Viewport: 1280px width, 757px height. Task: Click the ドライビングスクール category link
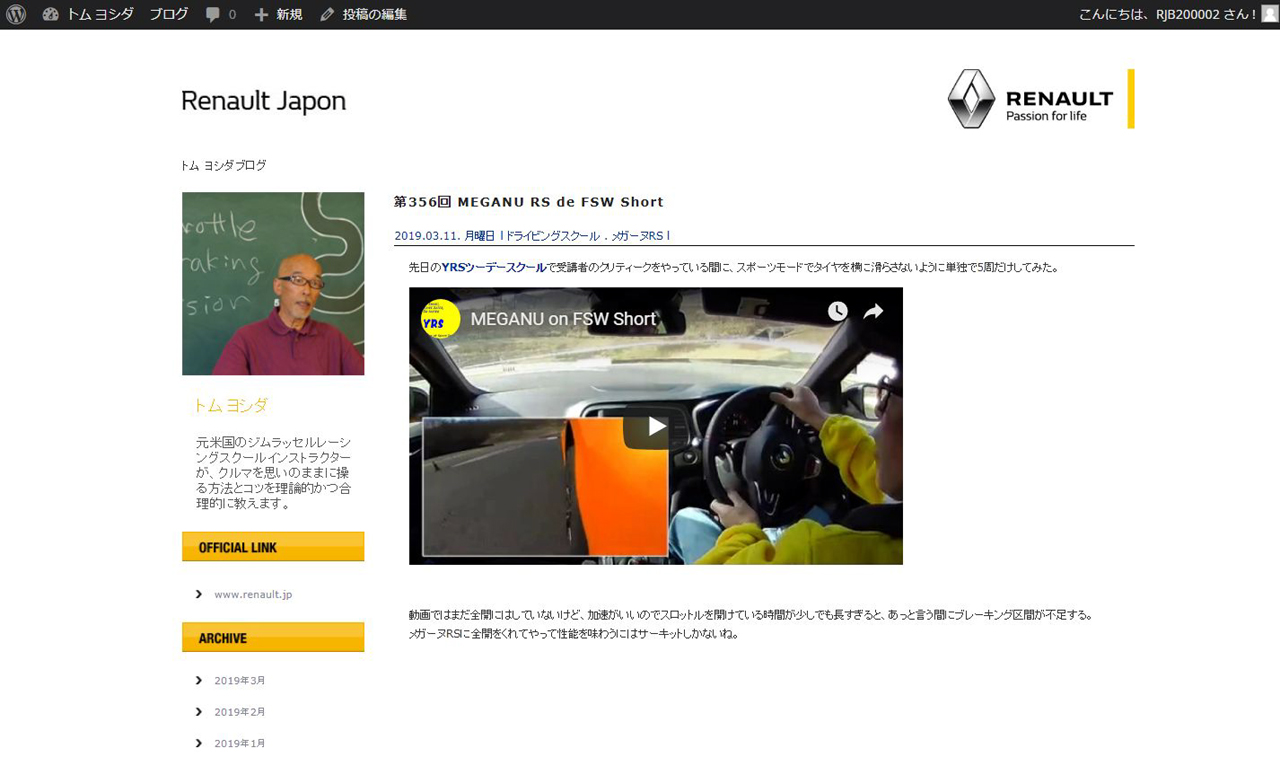click(552, 236)
